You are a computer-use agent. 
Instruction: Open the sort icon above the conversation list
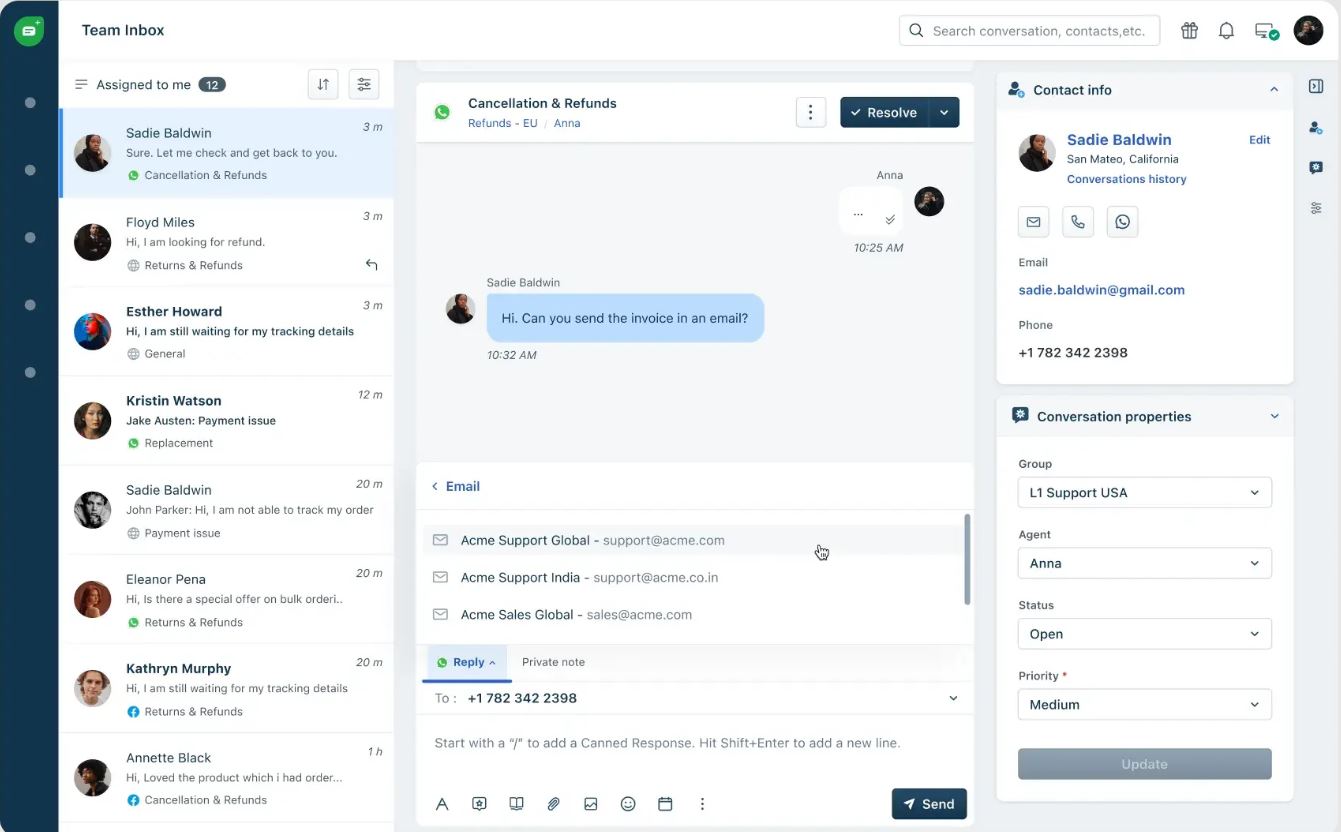[x=323, y=84]
